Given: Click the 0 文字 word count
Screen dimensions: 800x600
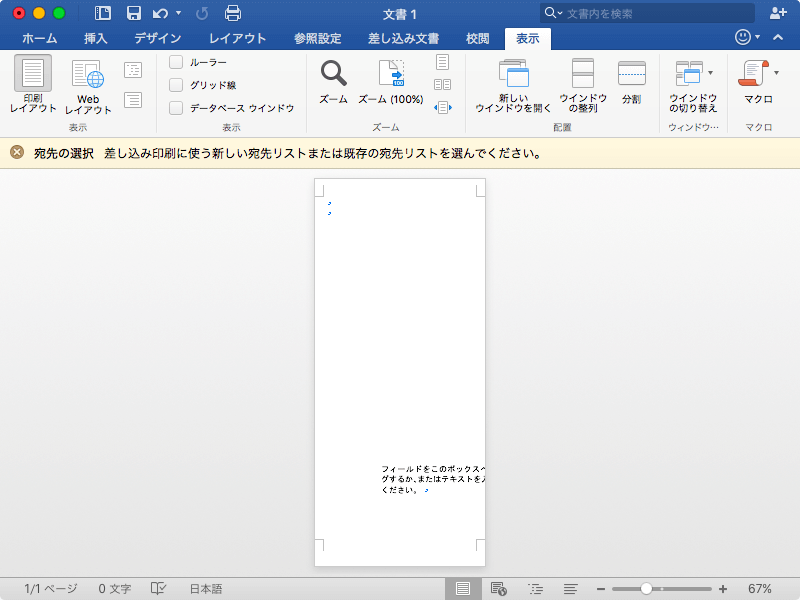Looking at the screenshot, I should [115, 589].
